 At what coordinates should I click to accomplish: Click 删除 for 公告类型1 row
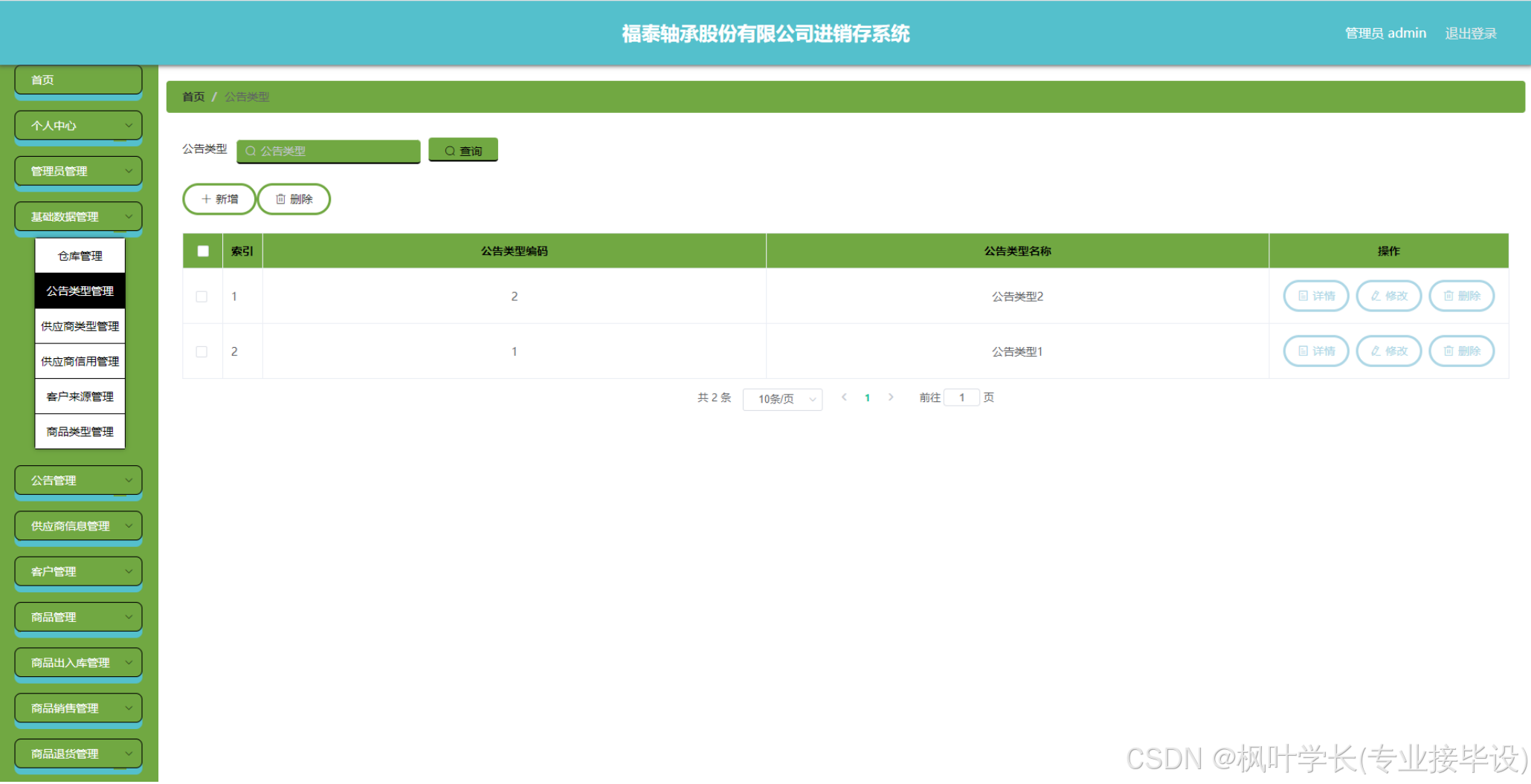click(x=1461, y=351)
